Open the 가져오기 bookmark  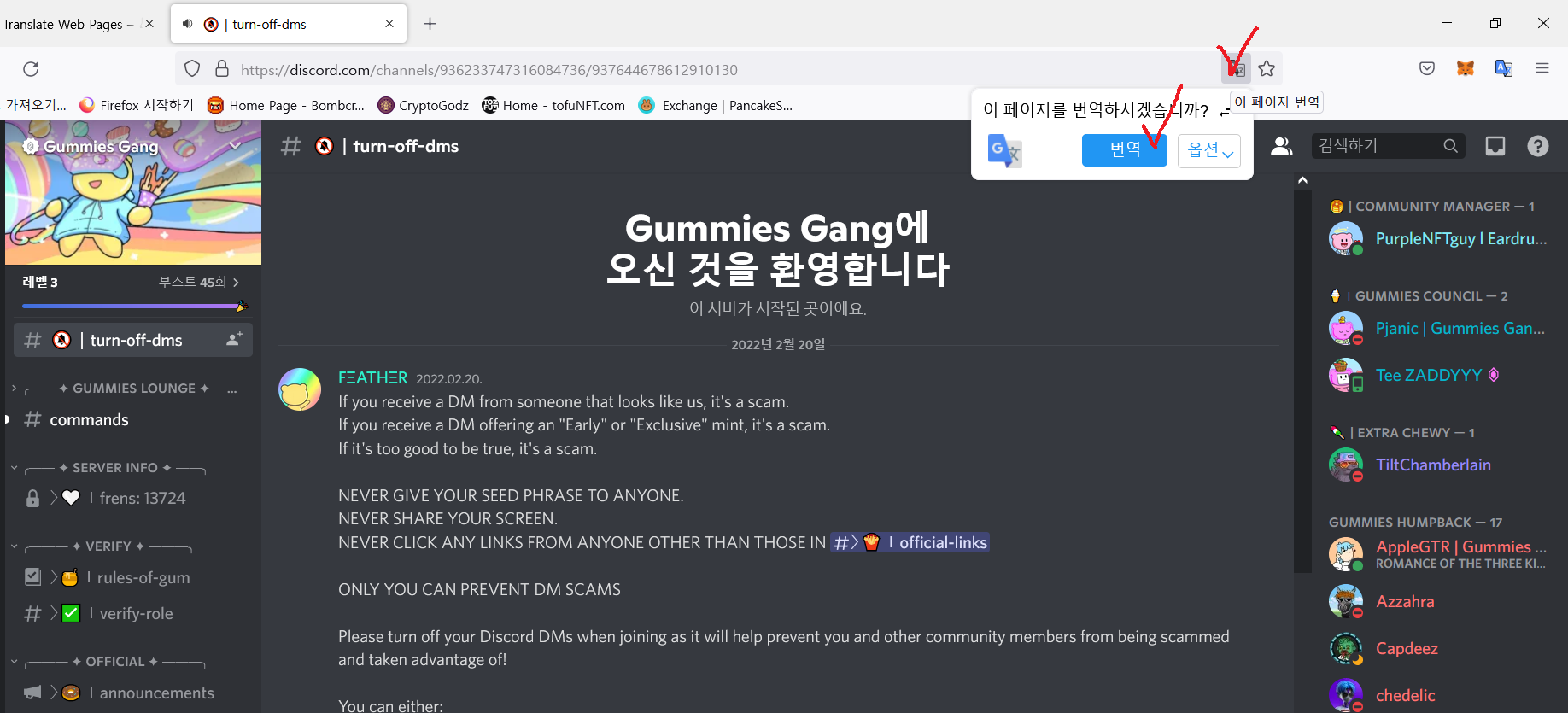click(x=36, y=105)
